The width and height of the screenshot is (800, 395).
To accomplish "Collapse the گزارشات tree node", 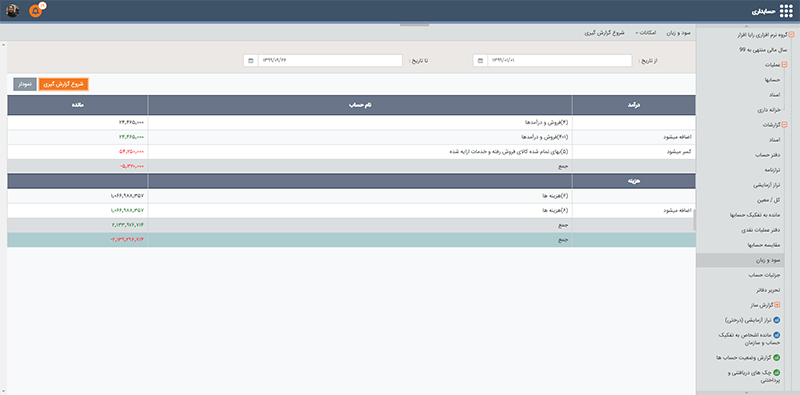I will click(x=784, y=125).
